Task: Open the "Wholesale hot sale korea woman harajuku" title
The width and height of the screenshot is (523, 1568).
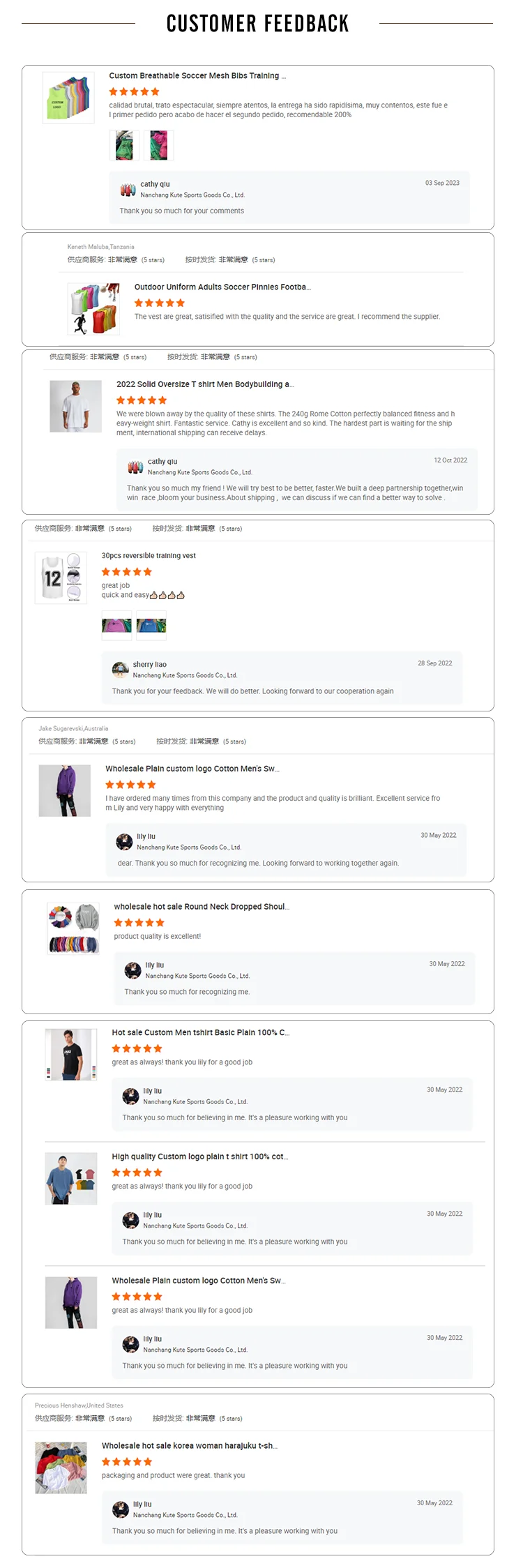Action: pyautogui.click(x=190, y=1446)
